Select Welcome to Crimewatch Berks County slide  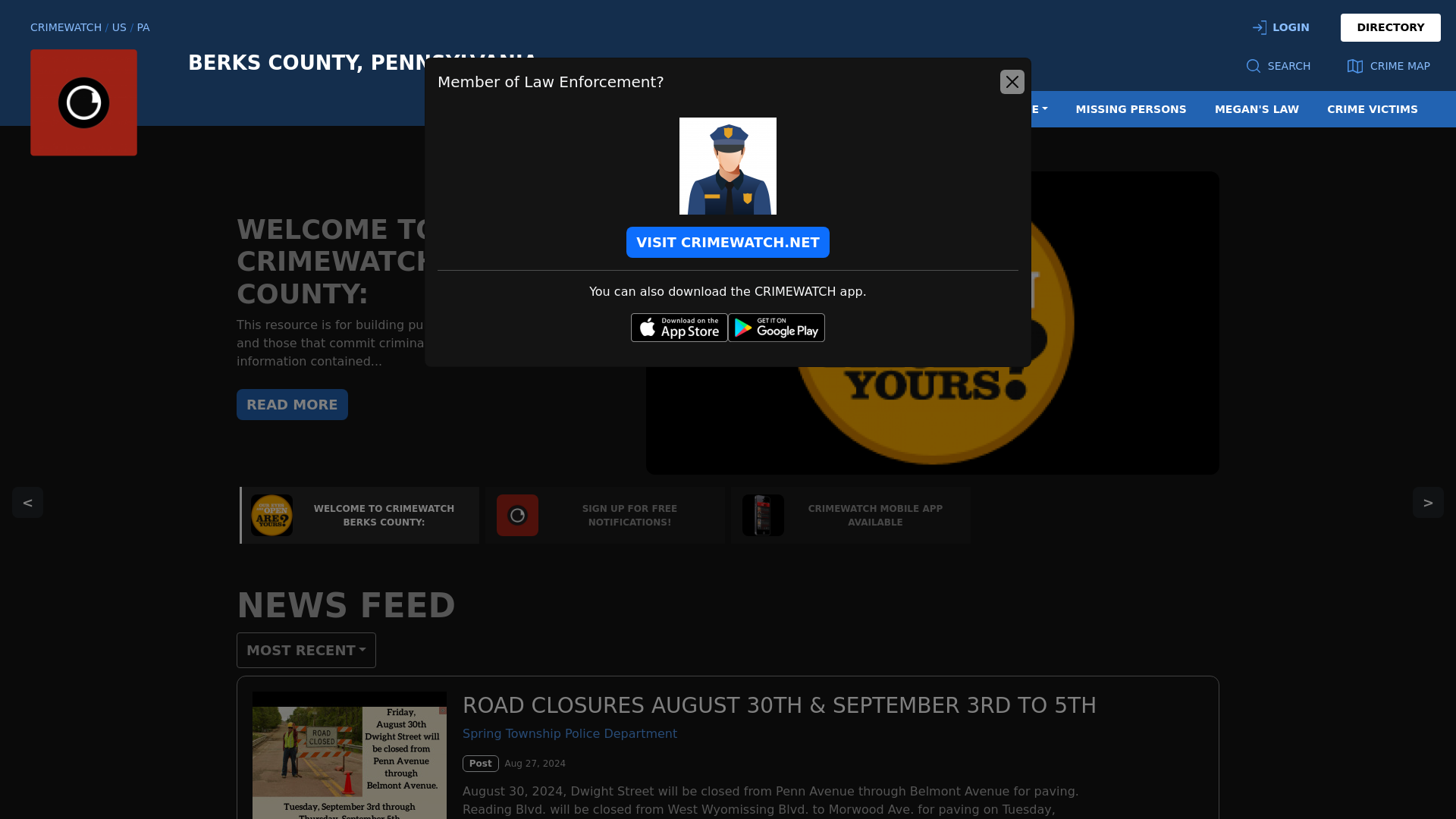359,516
